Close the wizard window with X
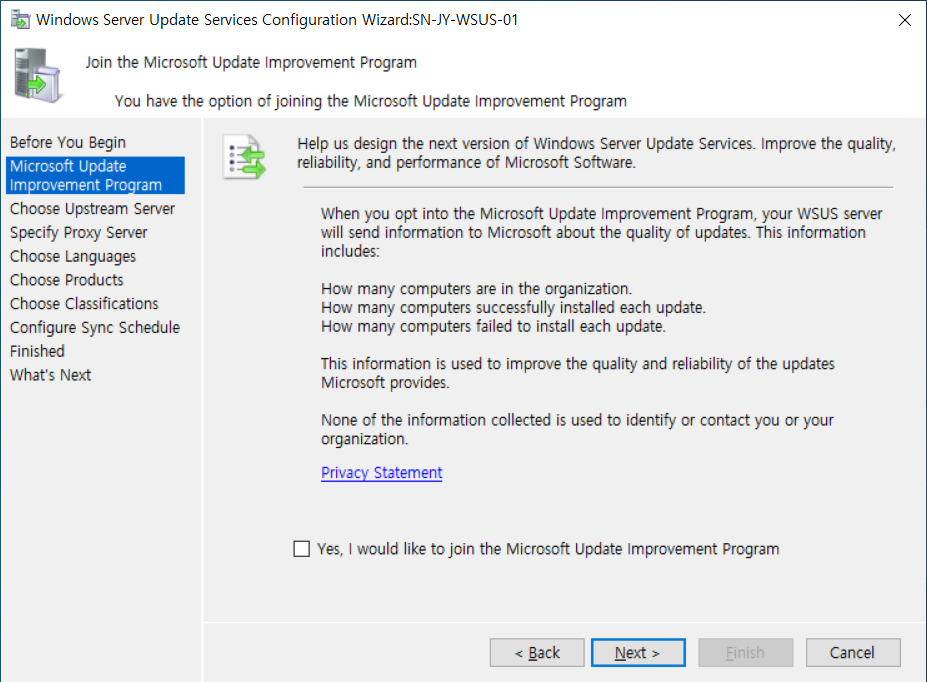This screenshot has height=682, width=927. pyautogui.click(x=905, y=20)
